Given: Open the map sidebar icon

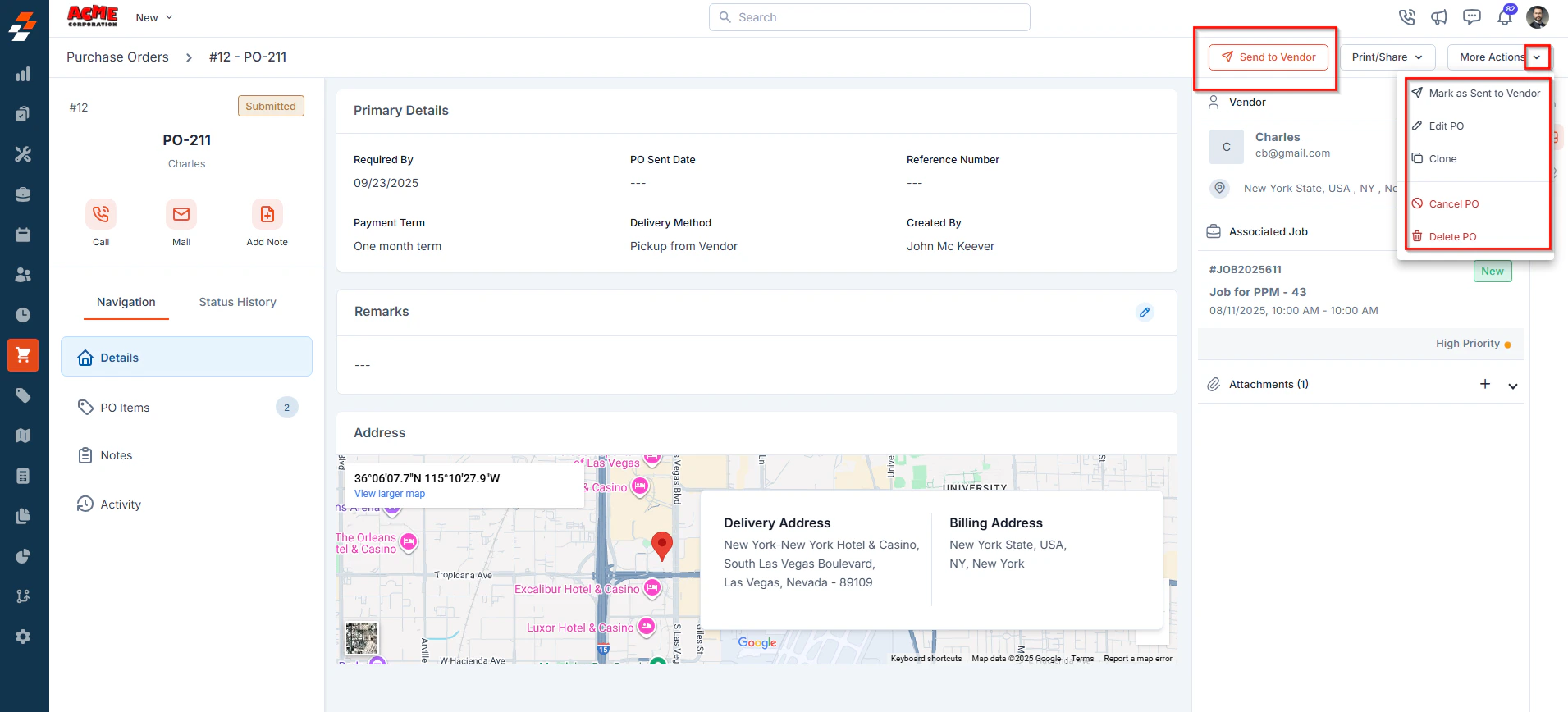Looking at the screenshot, I should tap(23, 436).
